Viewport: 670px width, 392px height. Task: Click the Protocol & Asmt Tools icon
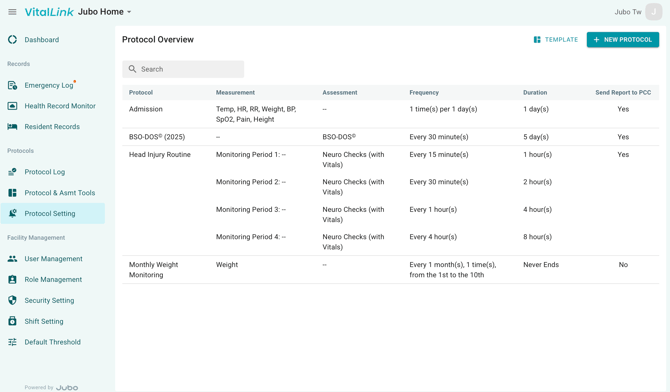coord(12,193)
